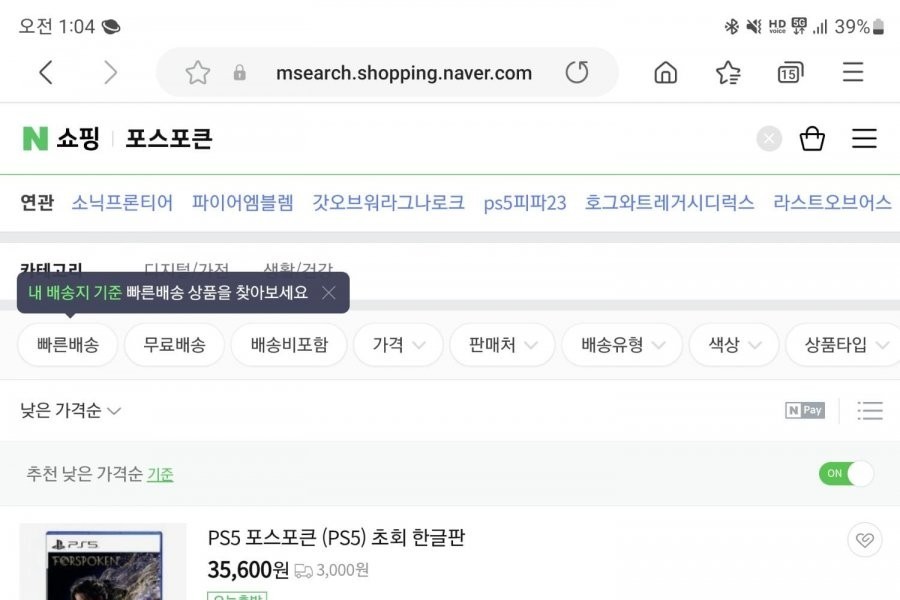This screenshot has height=600, width=900.
Task: Tap the browser back arrow
Action: click(46, 72)
